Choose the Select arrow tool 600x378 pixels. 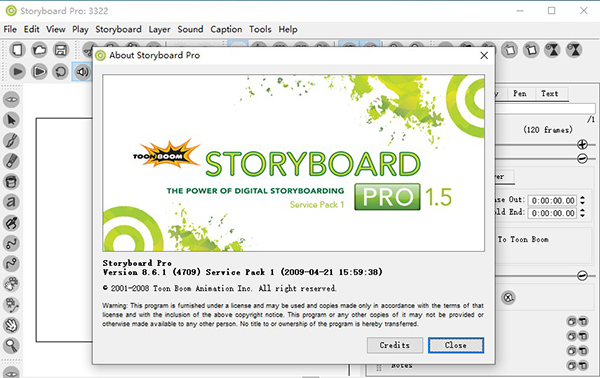coord(11,120)
